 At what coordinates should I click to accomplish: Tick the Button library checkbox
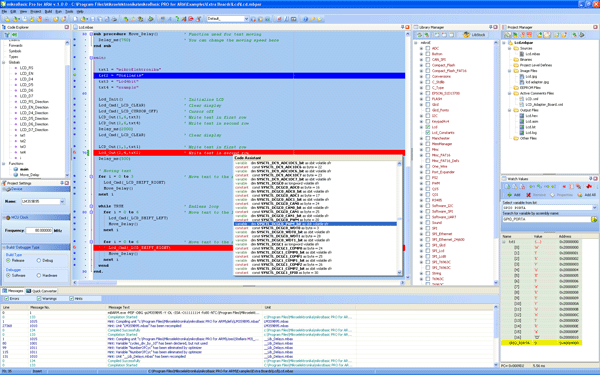pyautogui.click(x=428, y=54)
